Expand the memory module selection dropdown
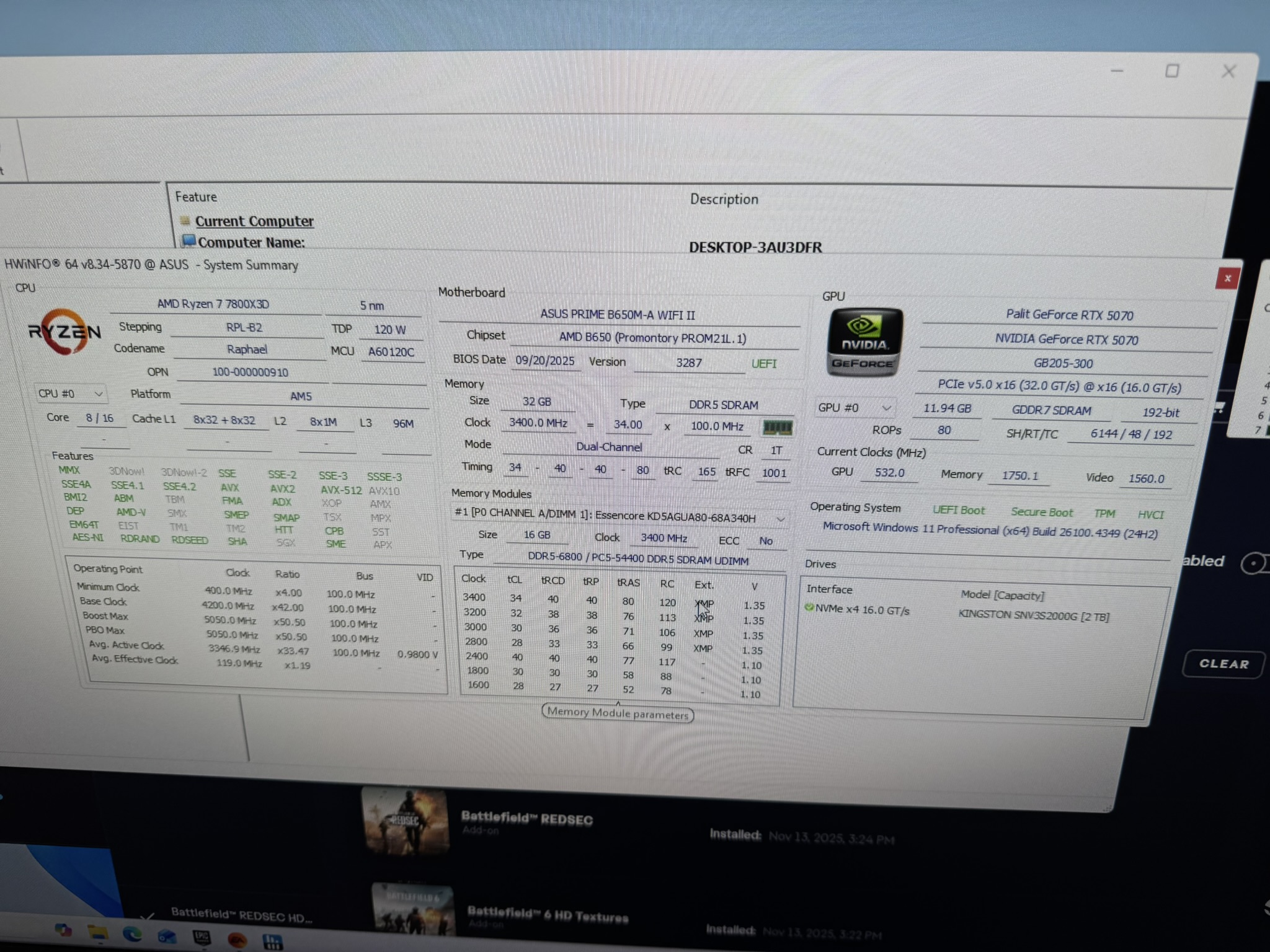Viewport: 1270px width, 952px height. [x=781, y=519]
